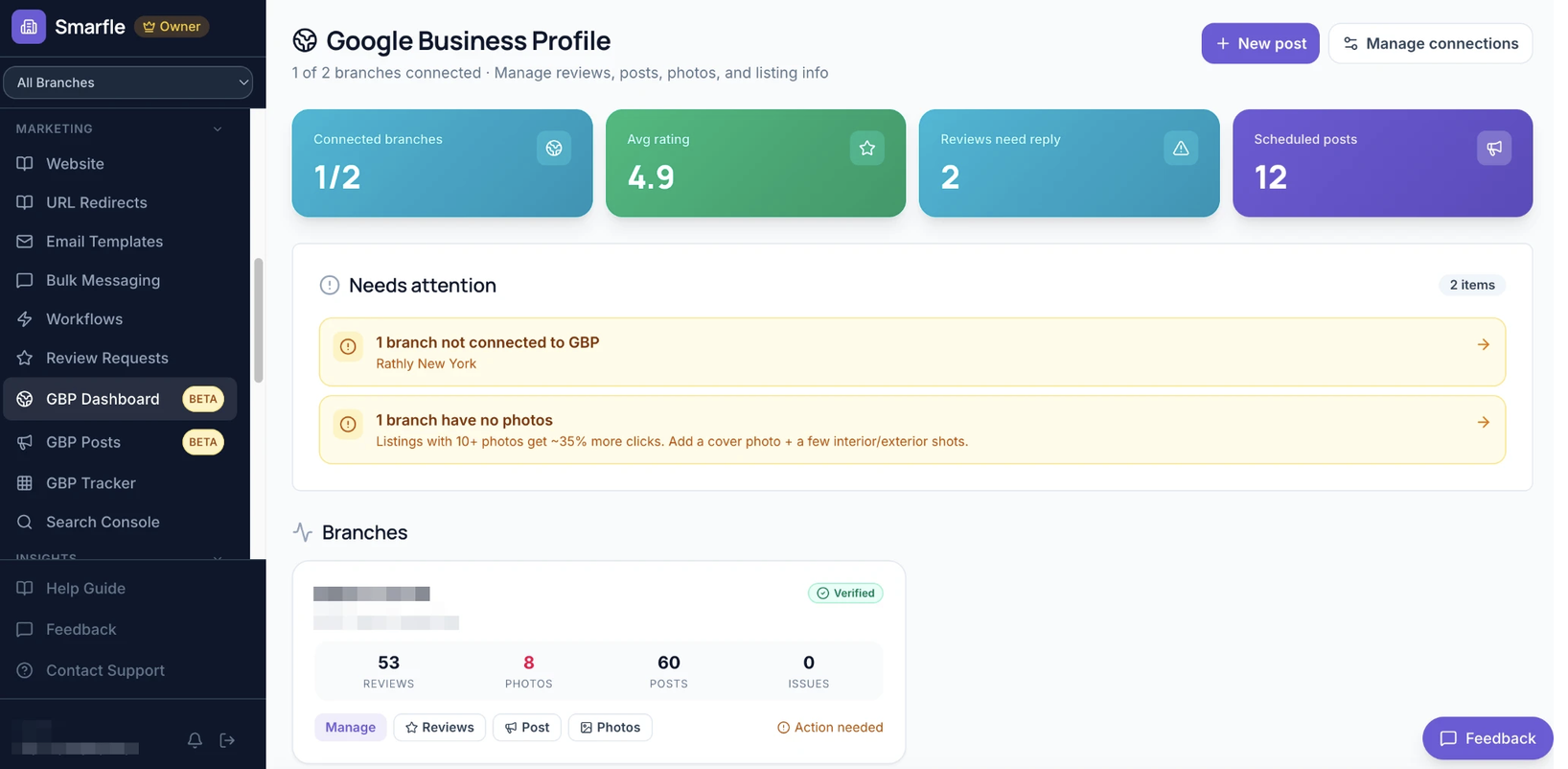Click the Verified badge
1568x769 pixels.
[x=845, y=594]
